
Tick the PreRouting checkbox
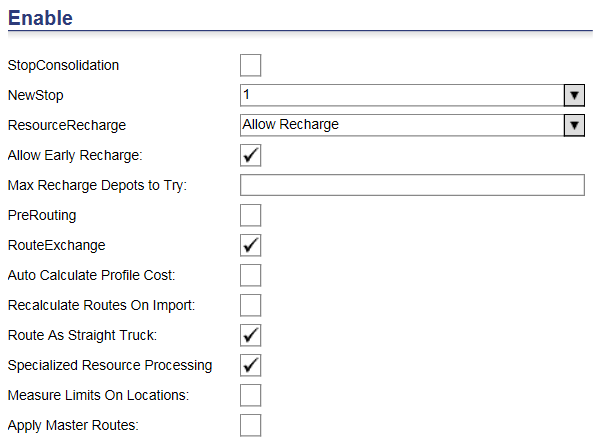251,216
